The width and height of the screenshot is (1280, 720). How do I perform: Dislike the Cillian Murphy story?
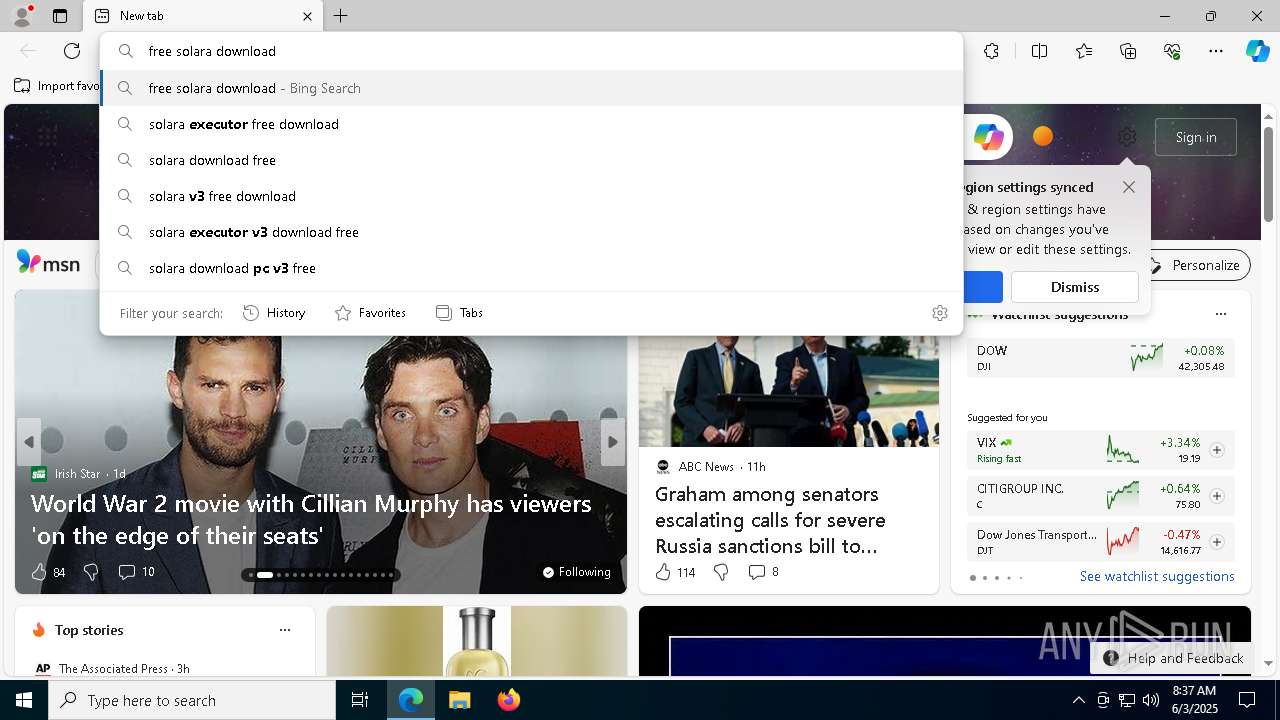tap(91, 572)
